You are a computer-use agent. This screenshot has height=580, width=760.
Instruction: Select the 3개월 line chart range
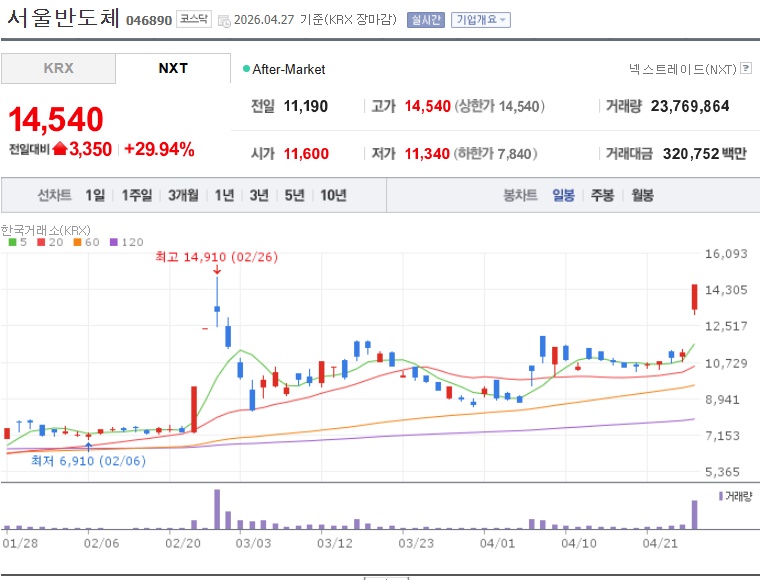[183, 195]
